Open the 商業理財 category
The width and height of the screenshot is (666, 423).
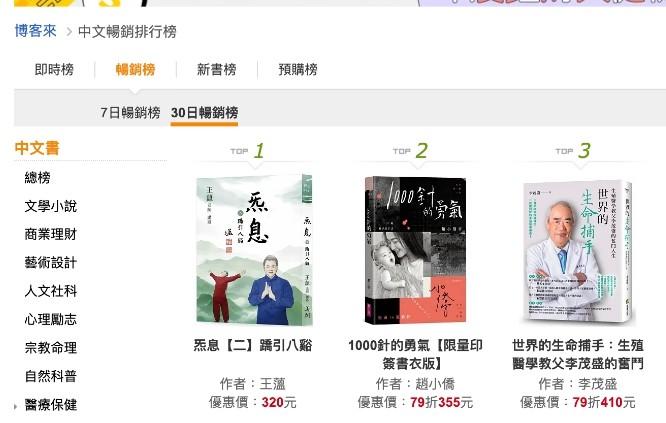coord(51,234)
